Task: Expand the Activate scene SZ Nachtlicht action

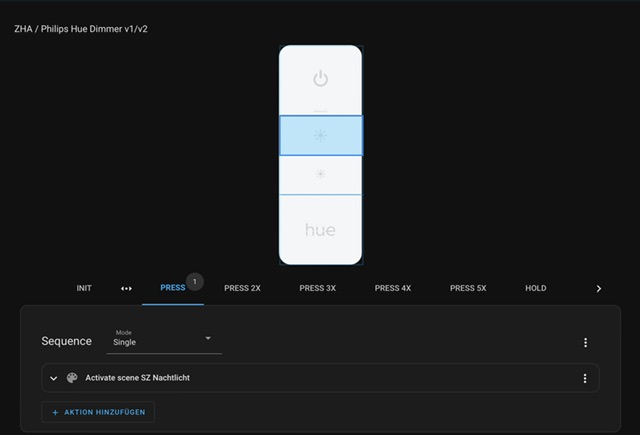Action: 53,378
